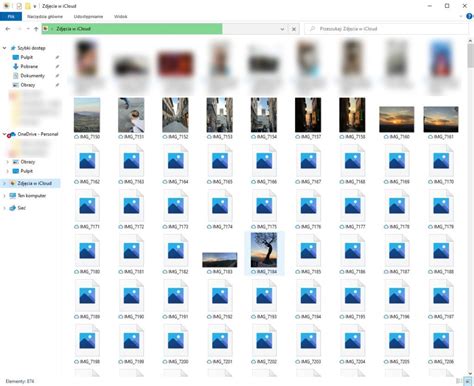Open the Plik menu tab
The width and height of the screenshot is (474, 386).
coord(11,16)
